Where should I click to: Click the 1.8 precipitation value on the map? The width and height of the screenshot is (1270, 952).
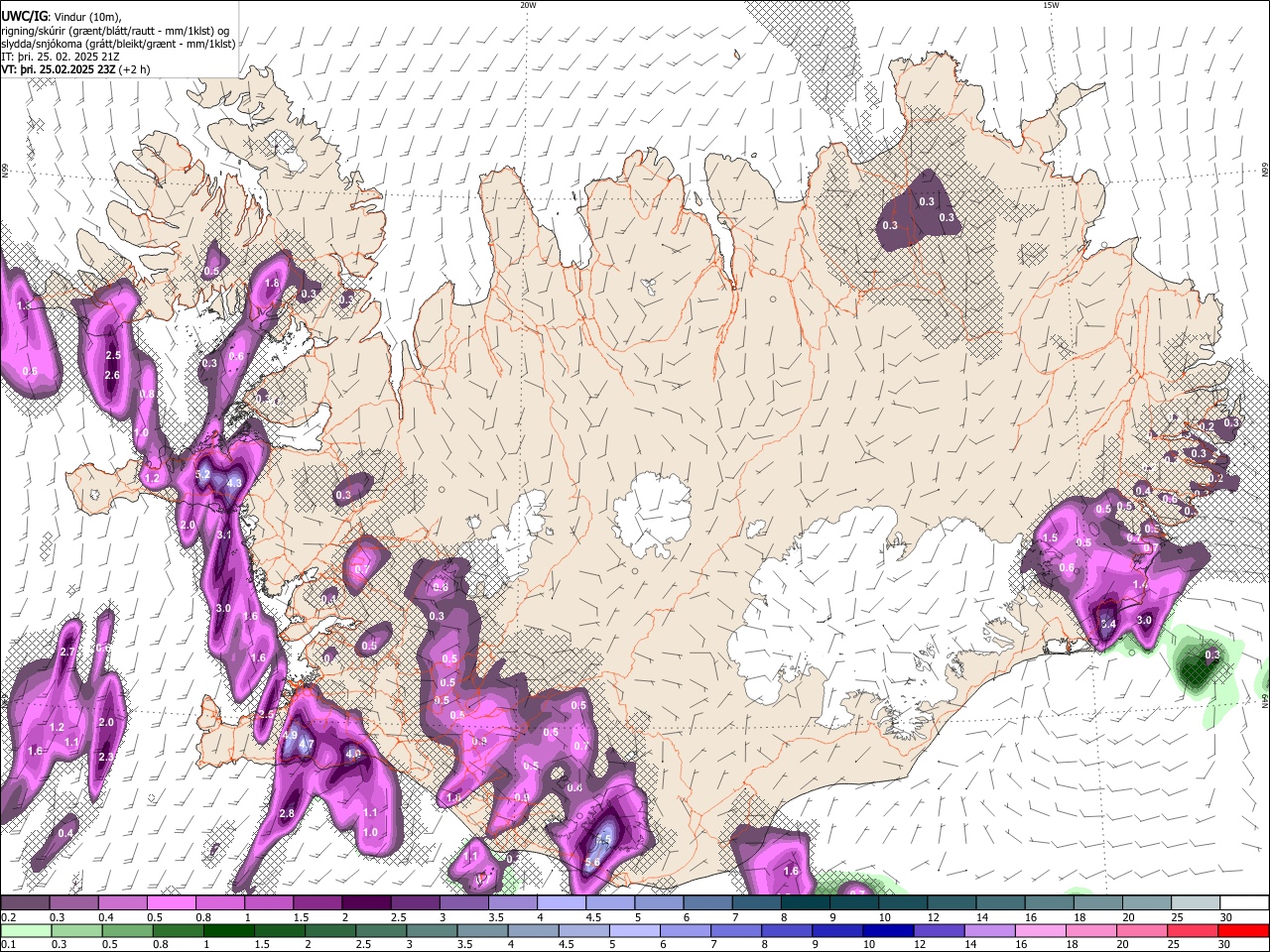pyautogui.click(x=273, y=284)
